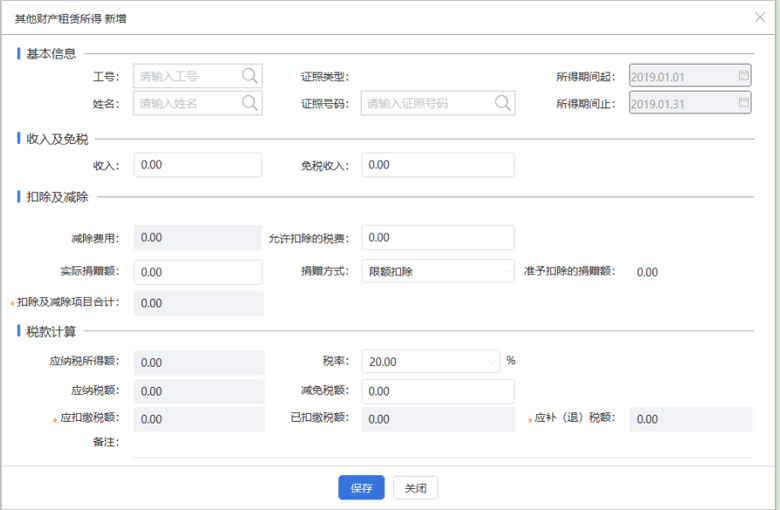The width and height of the screenshot is (780, 510).
Task: Click the 所得期间起 date field
Action: coord(680,76)
